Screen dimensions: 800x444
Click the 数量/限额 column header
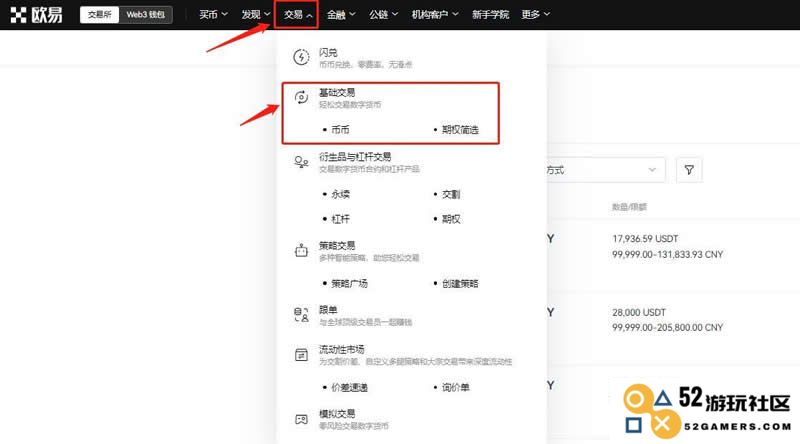point(629,207)
